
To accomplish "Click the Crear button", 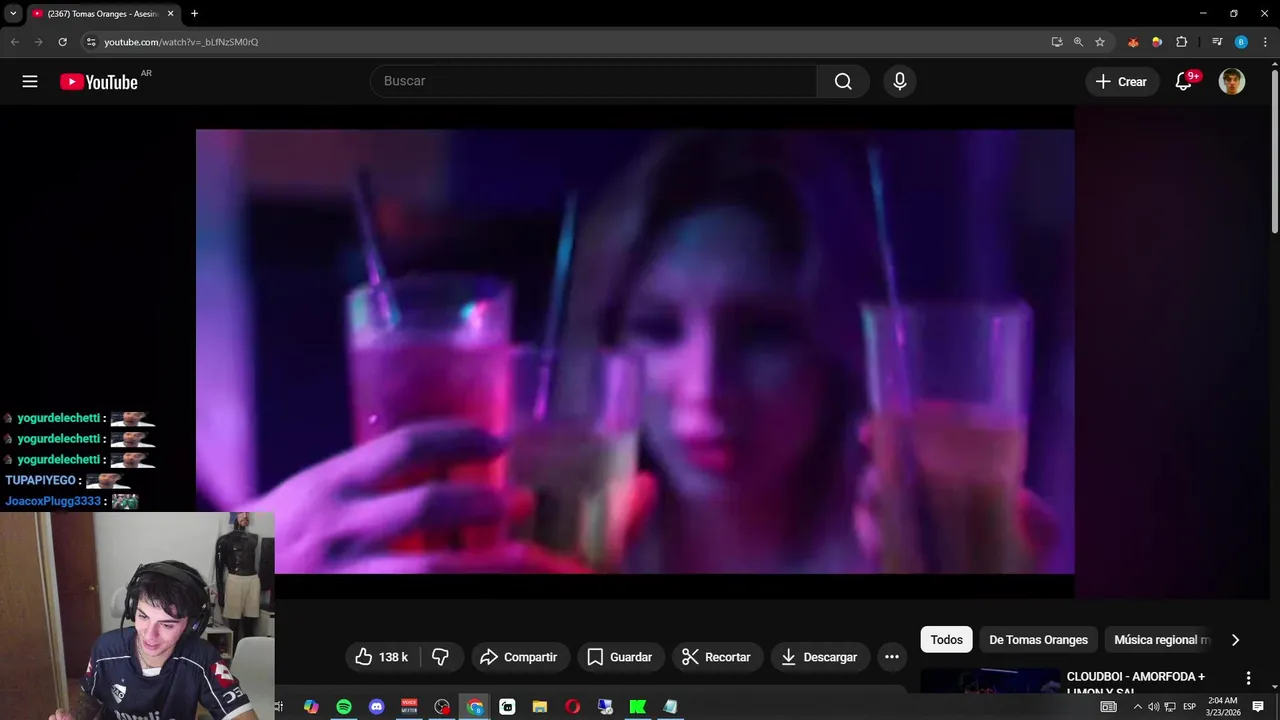I will pyautogui.click(x=1121, y=82).
